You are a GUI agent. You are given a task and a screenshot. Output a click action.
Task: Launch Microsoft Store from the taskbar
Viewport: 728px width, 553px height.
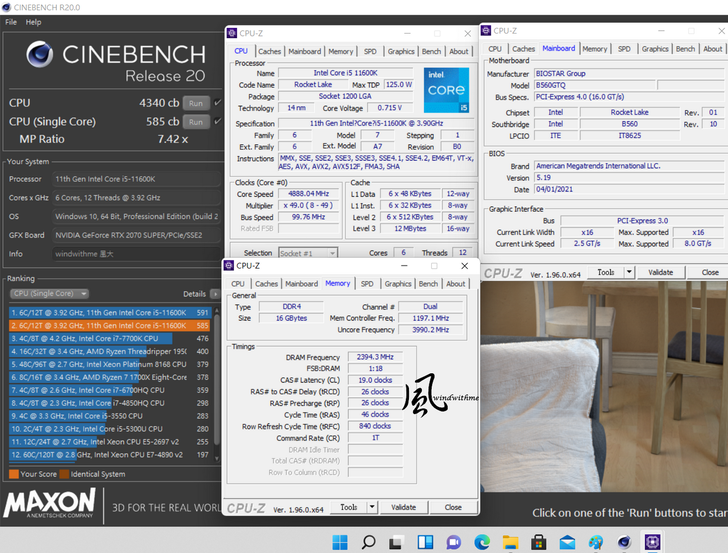(x=537, y=542)
